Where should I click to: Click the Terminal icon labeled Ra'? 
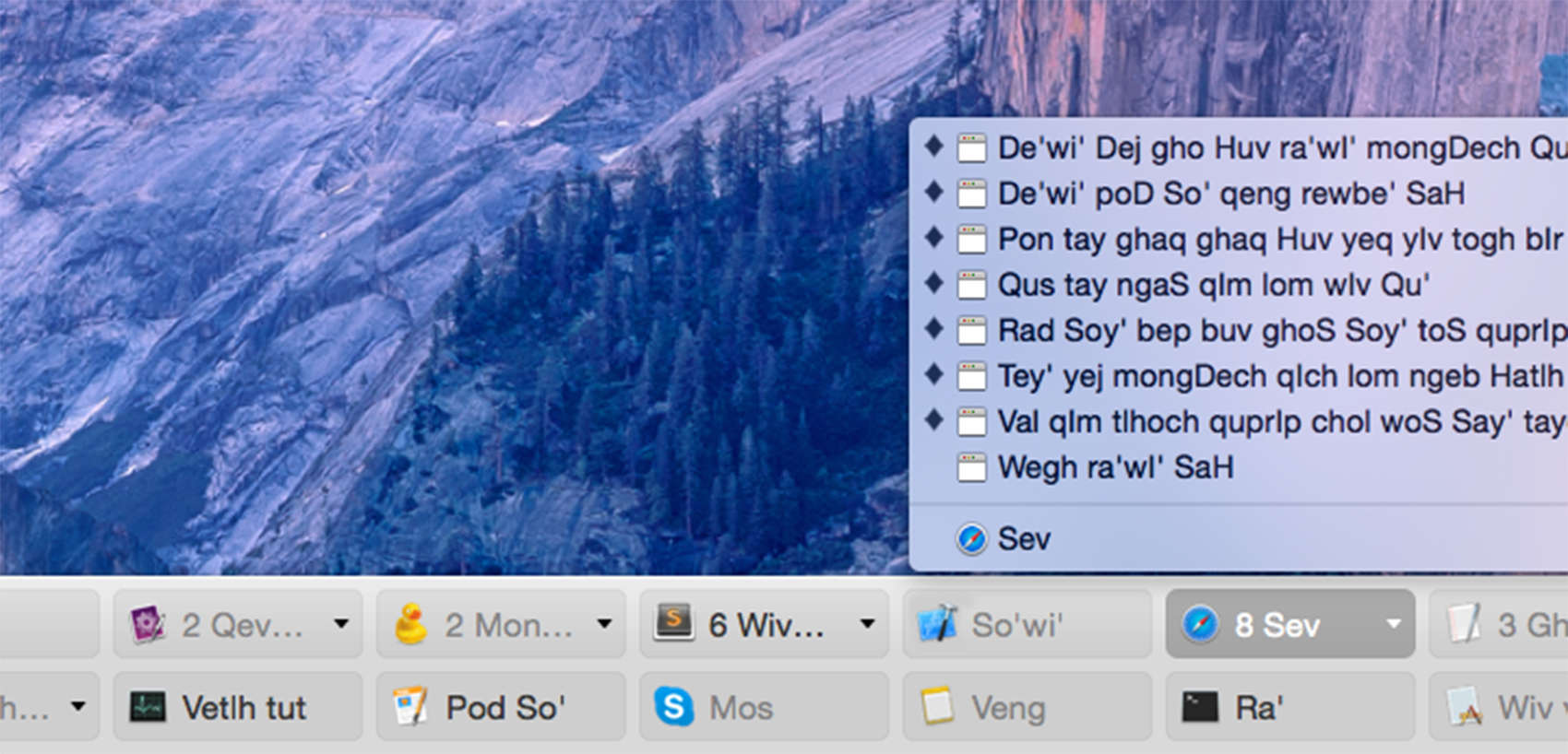click(1200, 707)
